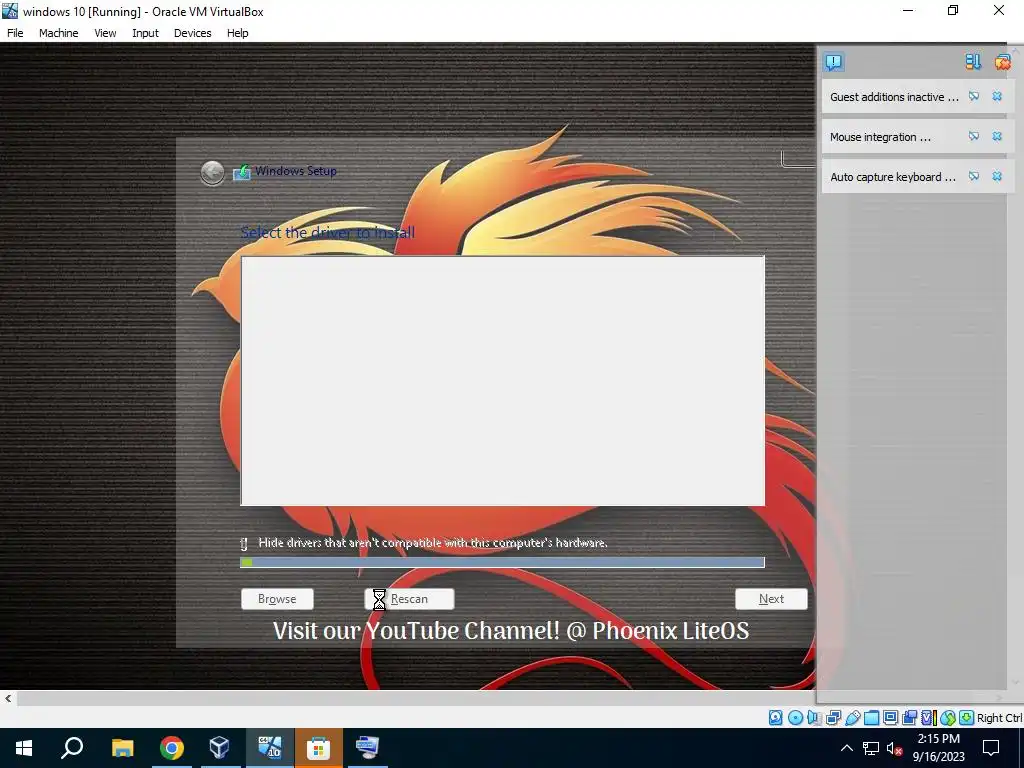
Task: Open the monitor-shaped taskbar app icon
Action: (368, 748)
